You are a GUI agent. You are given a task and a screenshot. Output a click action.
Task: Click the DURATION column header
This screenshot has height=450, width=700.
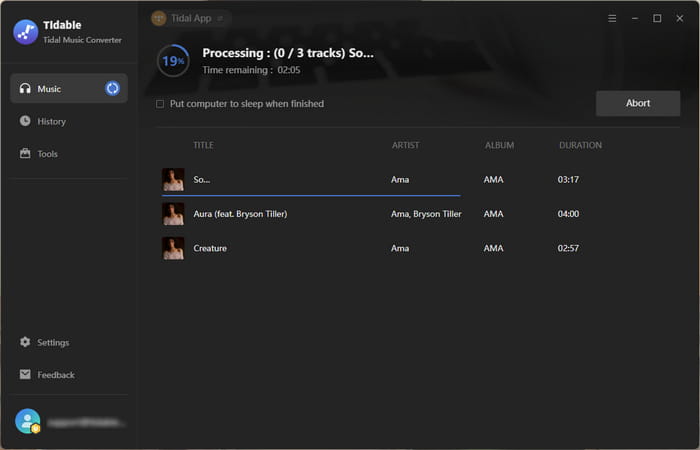[x=580, y=145]
